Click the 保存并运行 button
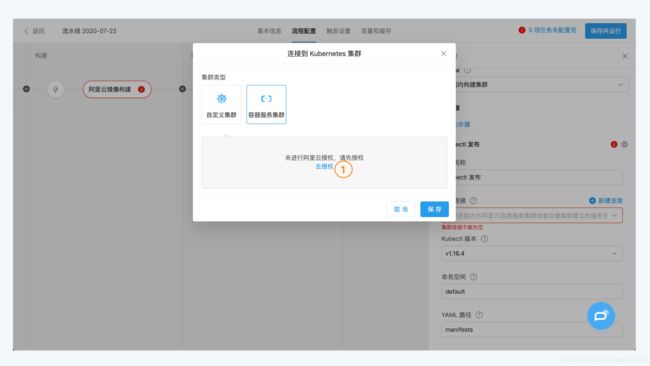 point(606,31)
